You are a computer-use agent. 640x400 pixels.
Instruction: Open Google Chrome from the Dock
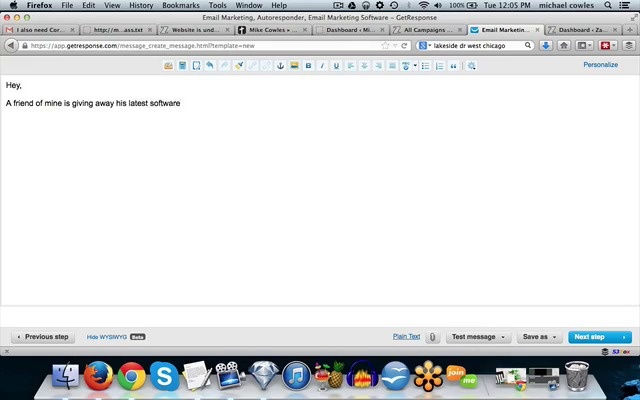tap(131, 376)
